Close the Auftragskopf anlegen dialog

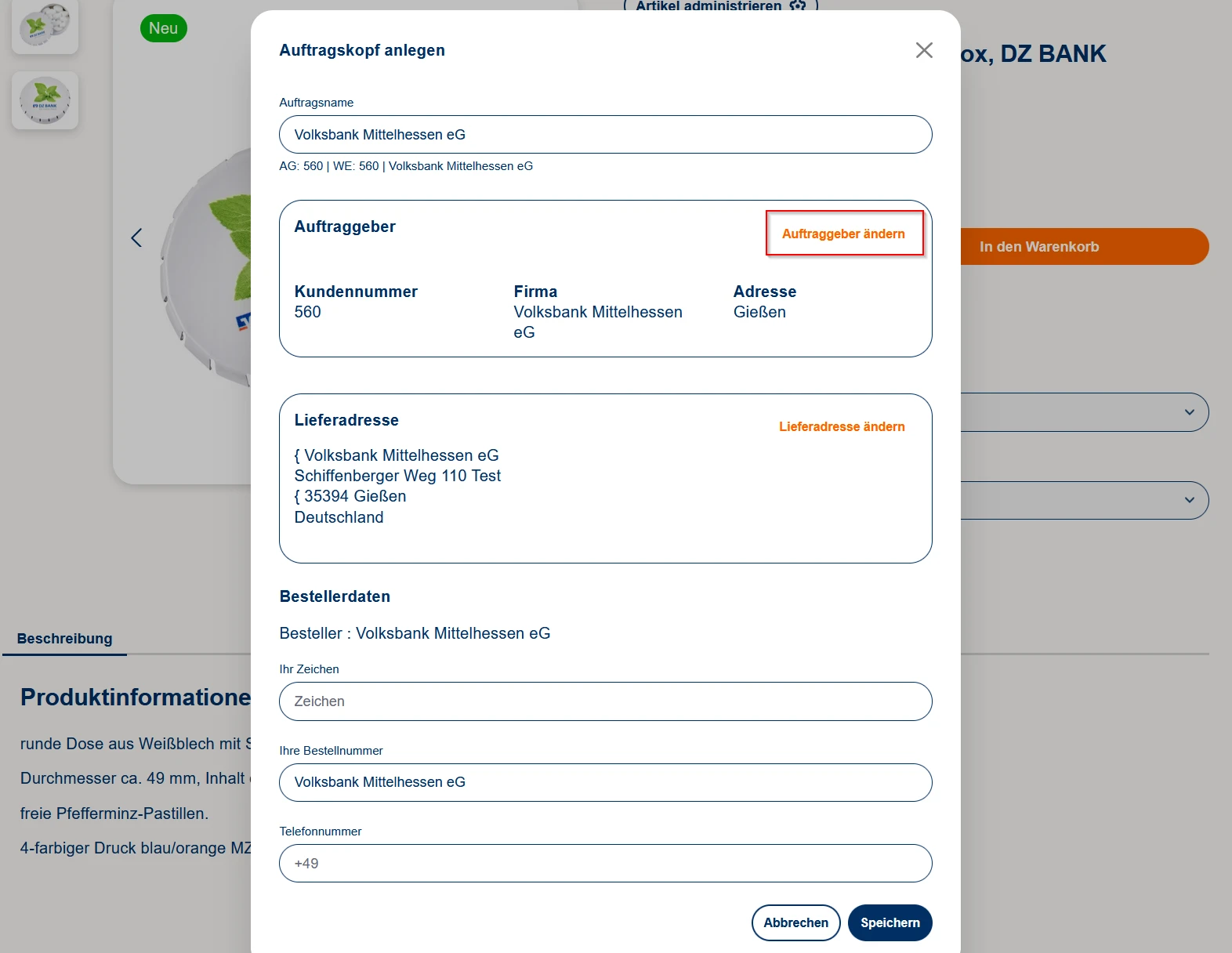coord(924,50)
